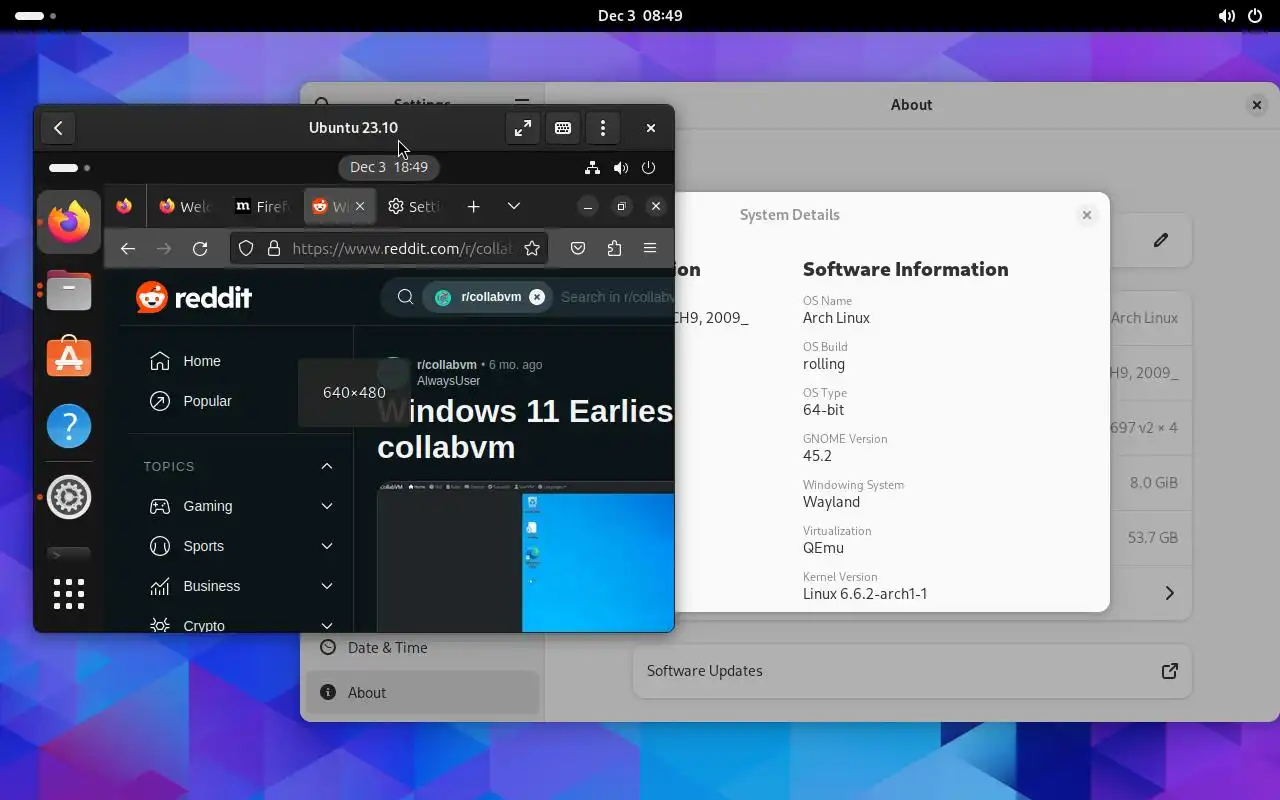The width and height of the screenshot is (1280, 800).
Task: Click the host top bar volume icon
Action: (1226, 16)
